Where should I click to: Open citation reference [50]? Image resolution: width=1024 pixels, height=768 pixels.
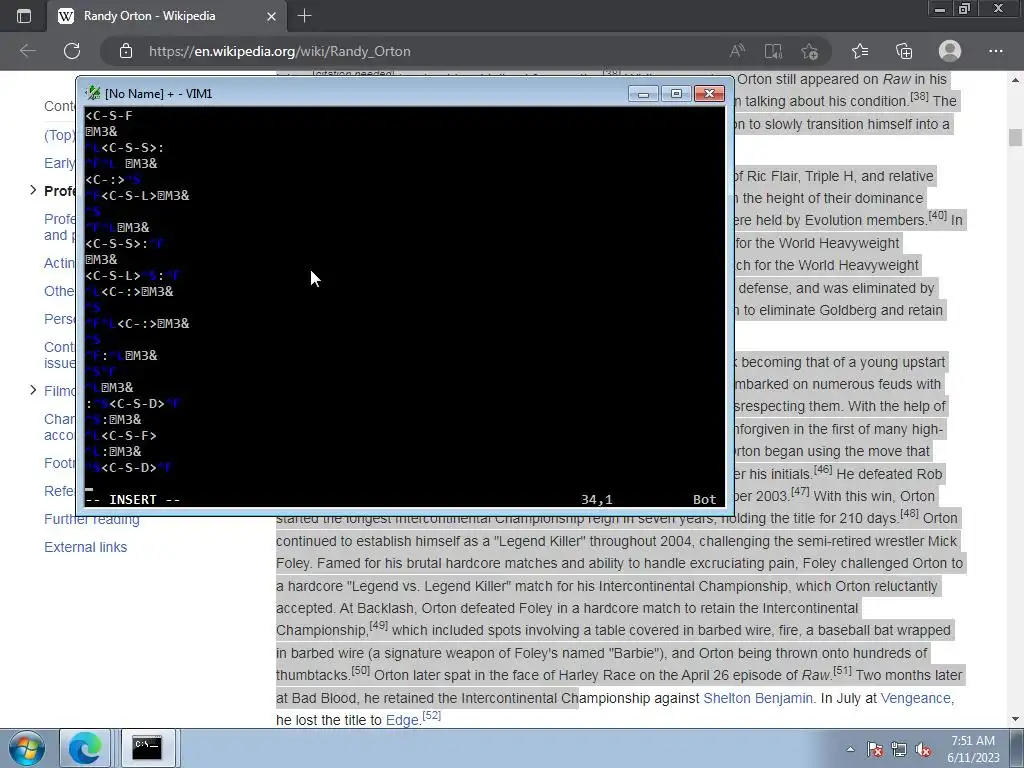[x=360, y=671]
